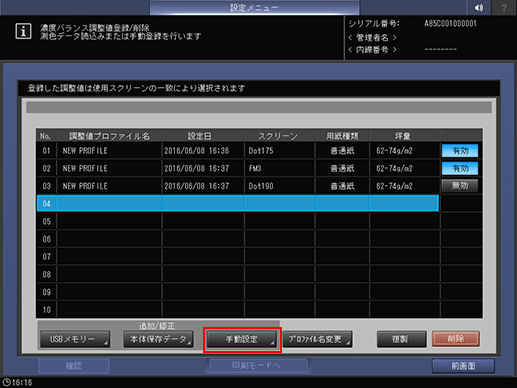Go back with 前画面 button
Viewport: 517px width, 388px height.
(463, 366)
